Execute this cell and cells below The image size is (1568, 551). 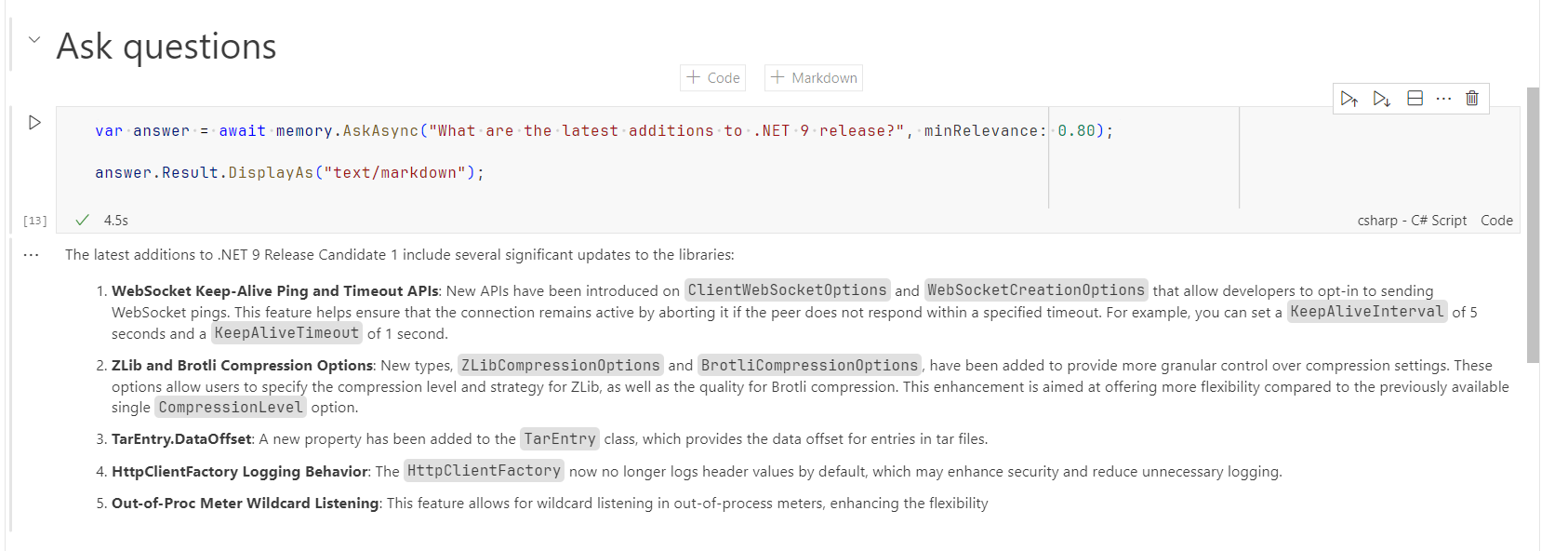[x=1382, y=99]
